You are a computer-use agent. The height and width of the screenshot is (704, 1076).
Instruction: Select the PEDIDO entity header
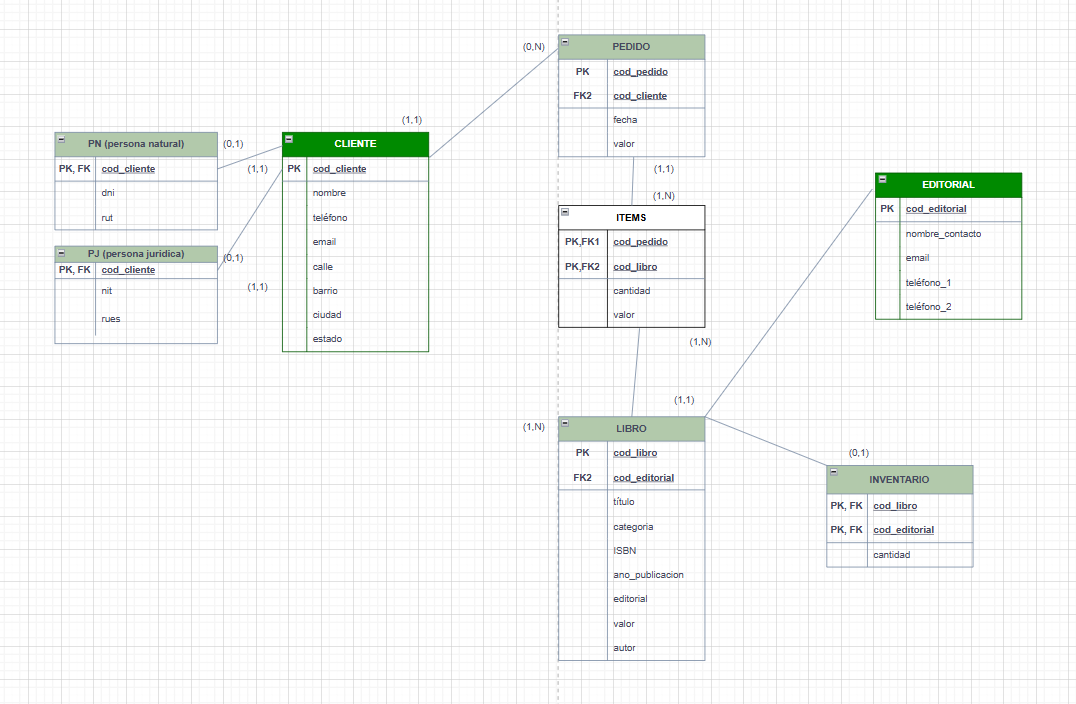click(631, 47)
